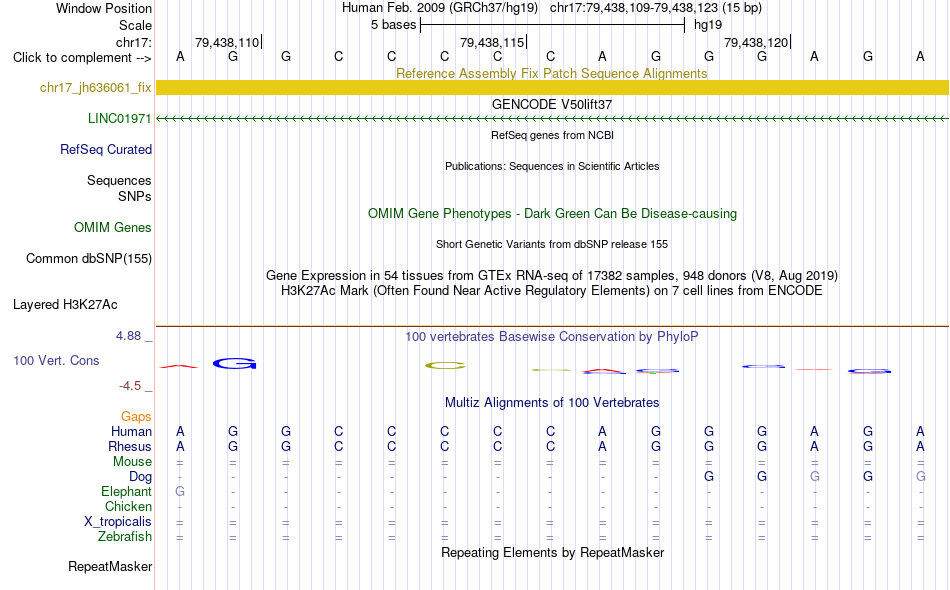
Task: Click the G base in the Elephant row
Action: tap(180, 491)
